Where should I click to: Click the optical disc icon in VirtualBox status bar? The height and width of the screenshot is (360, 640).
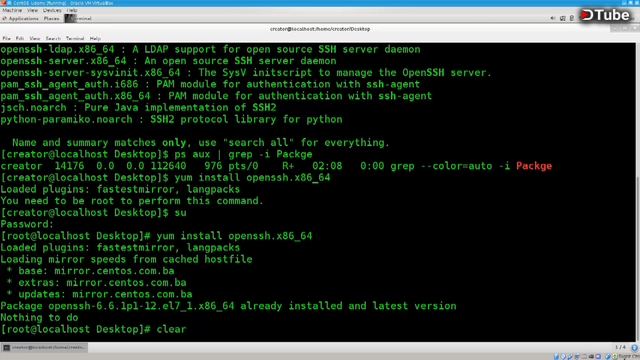[x=563, y=357]
